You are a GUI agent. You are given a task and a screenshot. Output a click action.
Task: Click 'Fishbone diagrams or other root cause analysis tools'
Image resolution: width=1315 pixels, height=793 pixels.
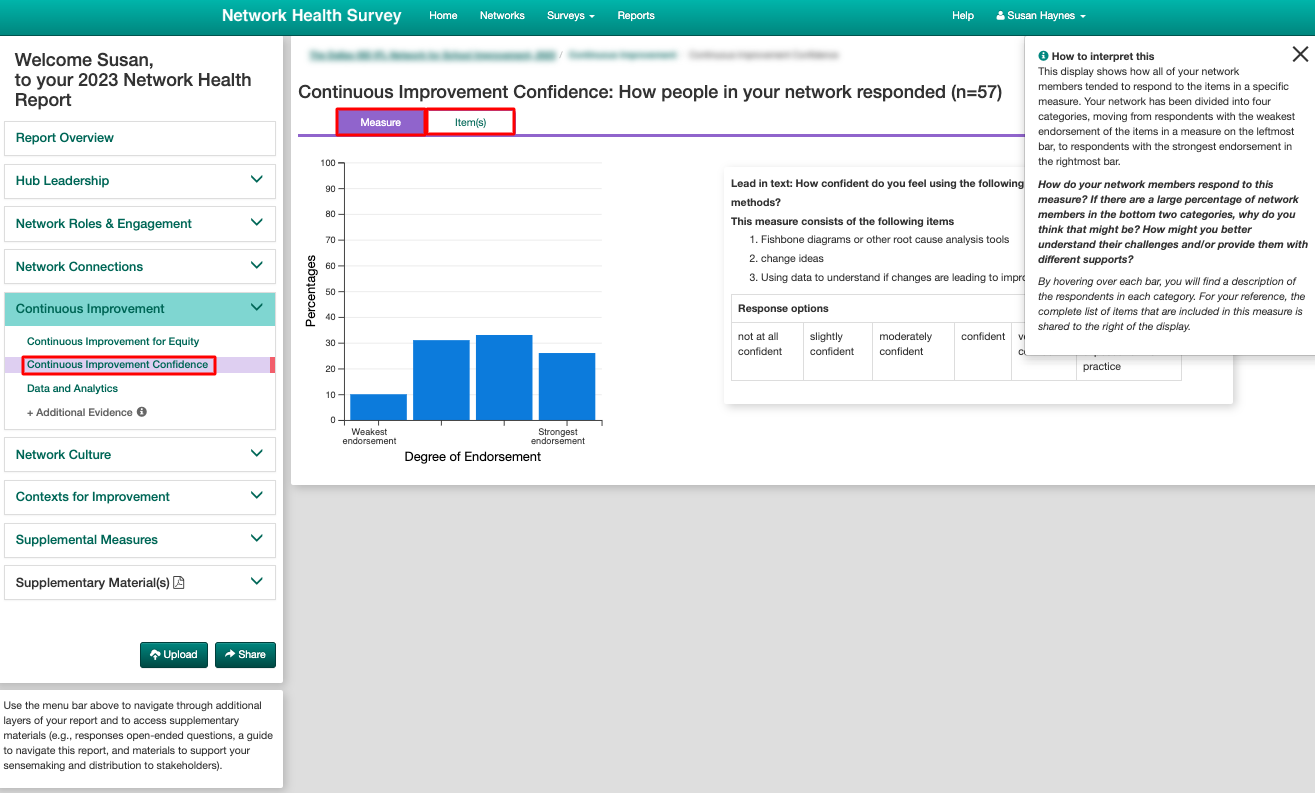tap(885, 240)
